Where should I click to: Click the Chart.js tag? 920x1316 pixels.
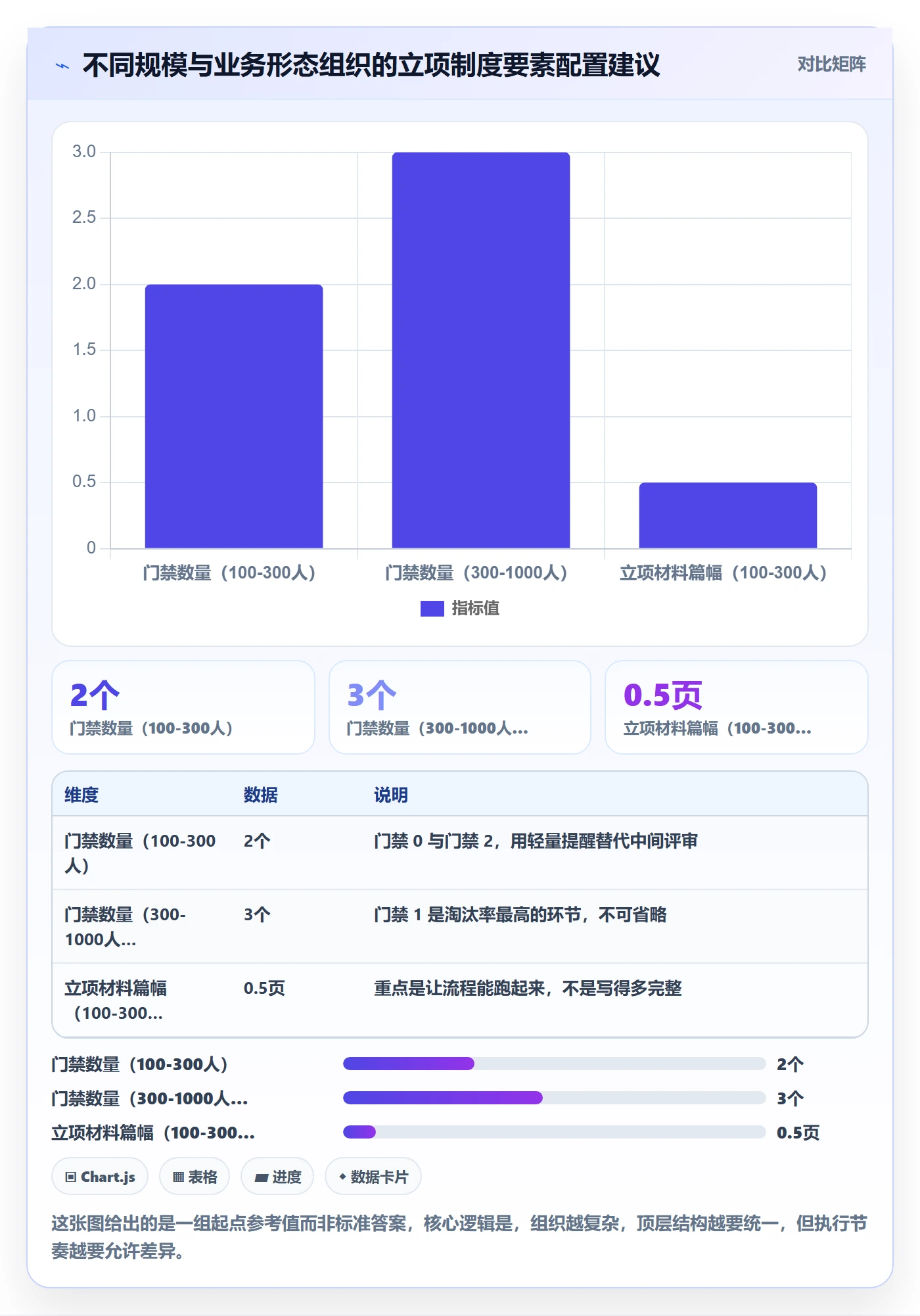(x=100, y=1177)
